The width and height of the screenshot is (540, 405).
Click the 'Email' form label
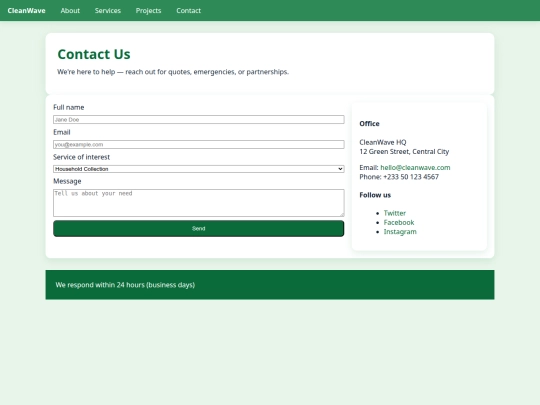[62, 132]
